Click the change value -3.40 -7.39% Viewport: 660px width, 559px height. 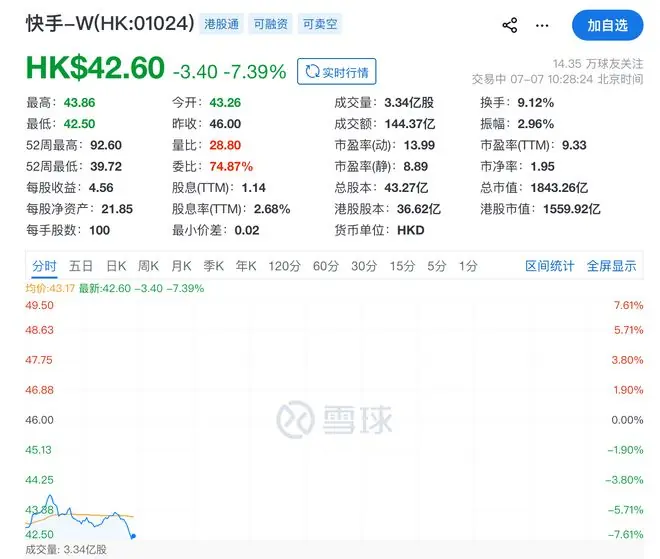229,72
